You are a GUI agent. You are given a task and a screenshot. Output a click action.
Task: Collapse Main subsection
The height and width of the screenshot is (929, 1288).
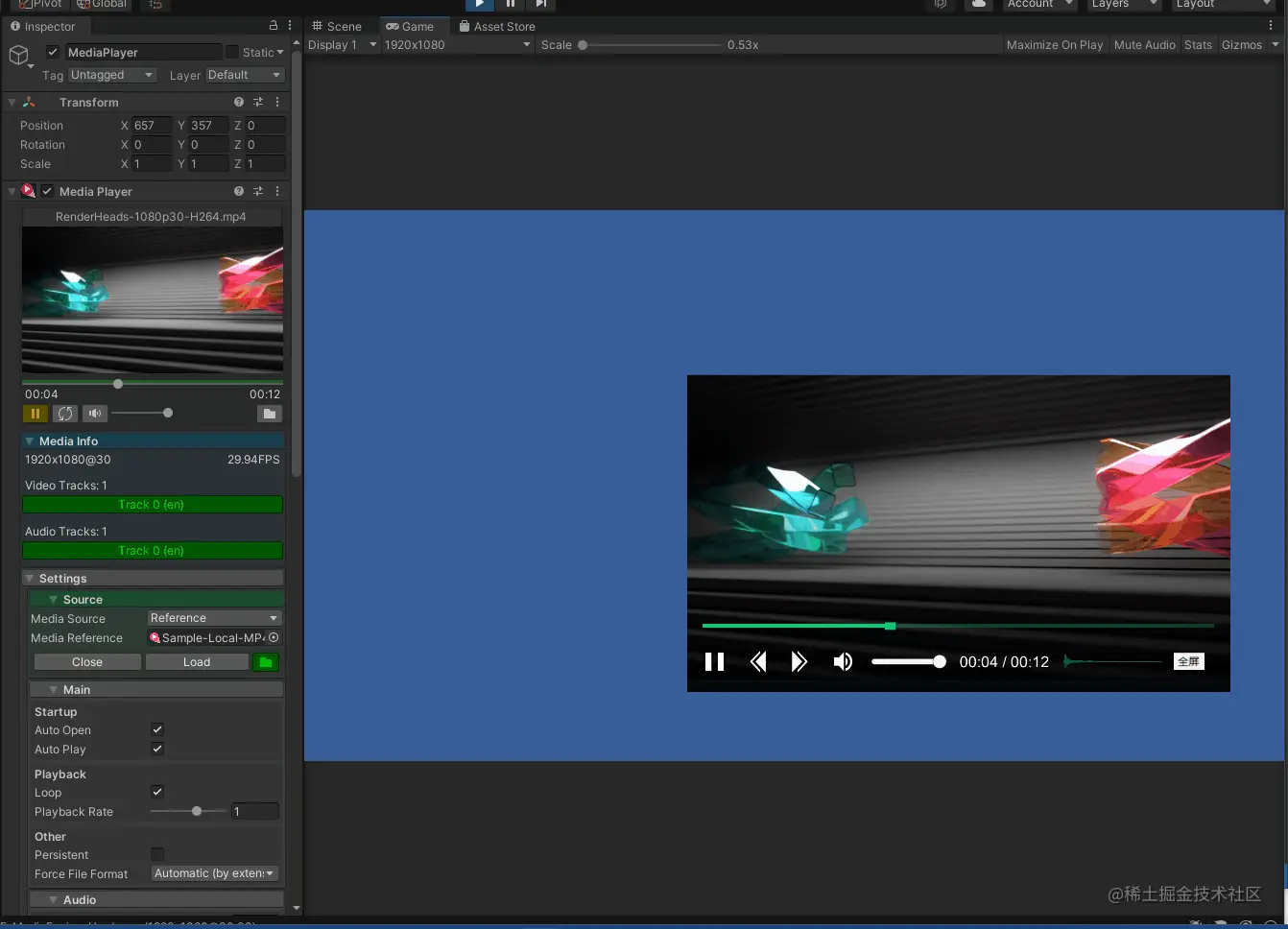point(54,690)
